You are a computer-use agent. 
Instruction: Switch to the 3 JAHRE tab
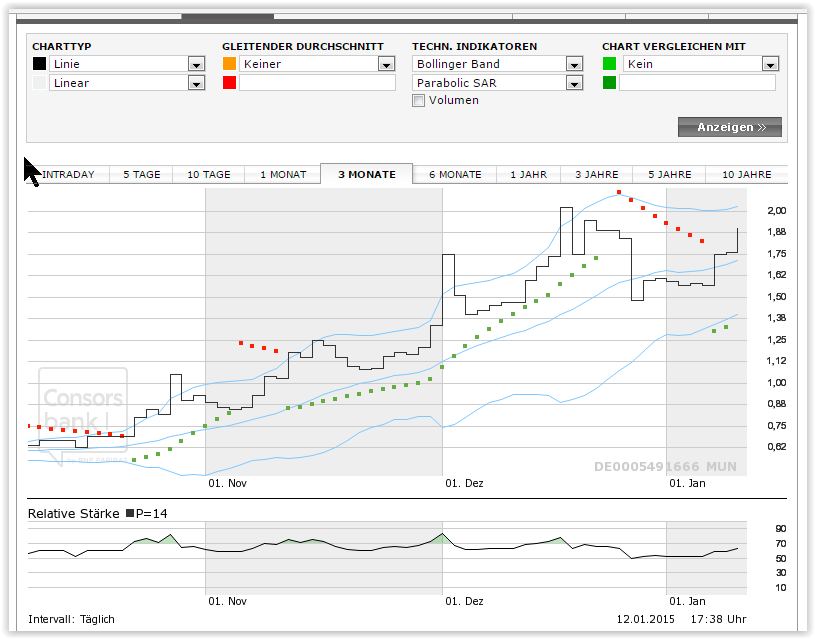597,175
